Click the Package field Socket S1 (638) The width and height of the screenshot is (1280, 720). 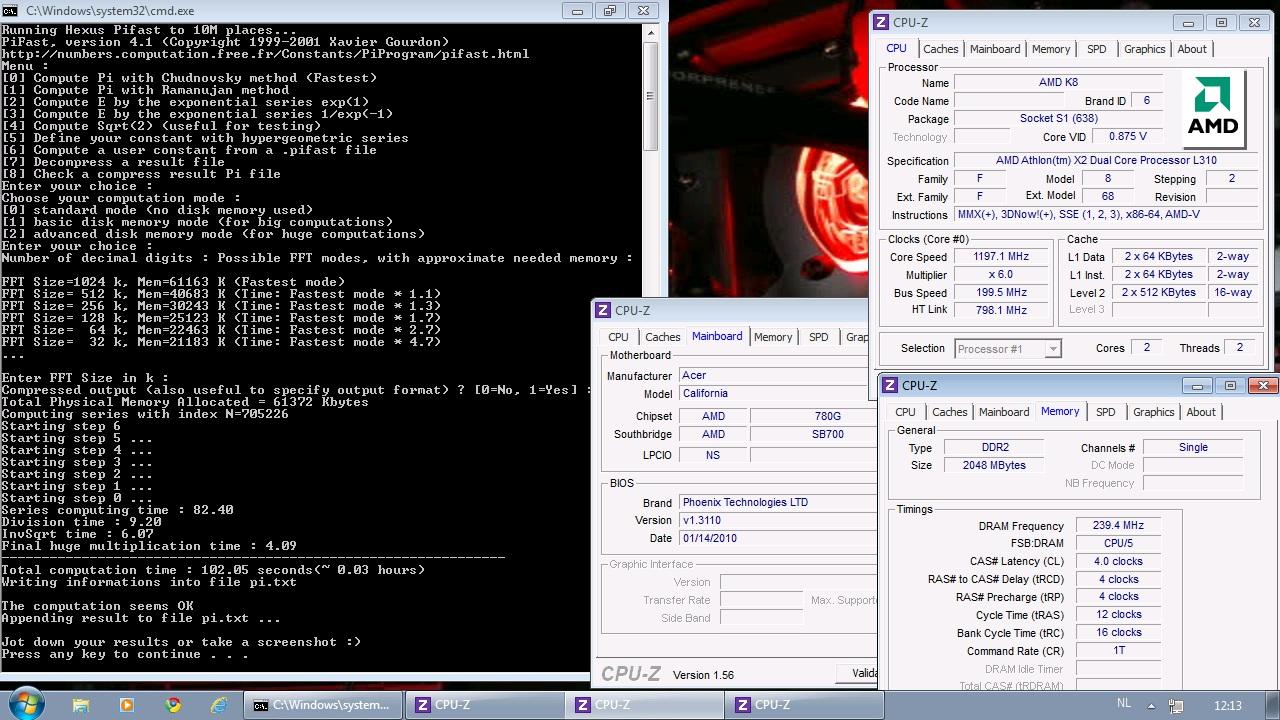1059,118
